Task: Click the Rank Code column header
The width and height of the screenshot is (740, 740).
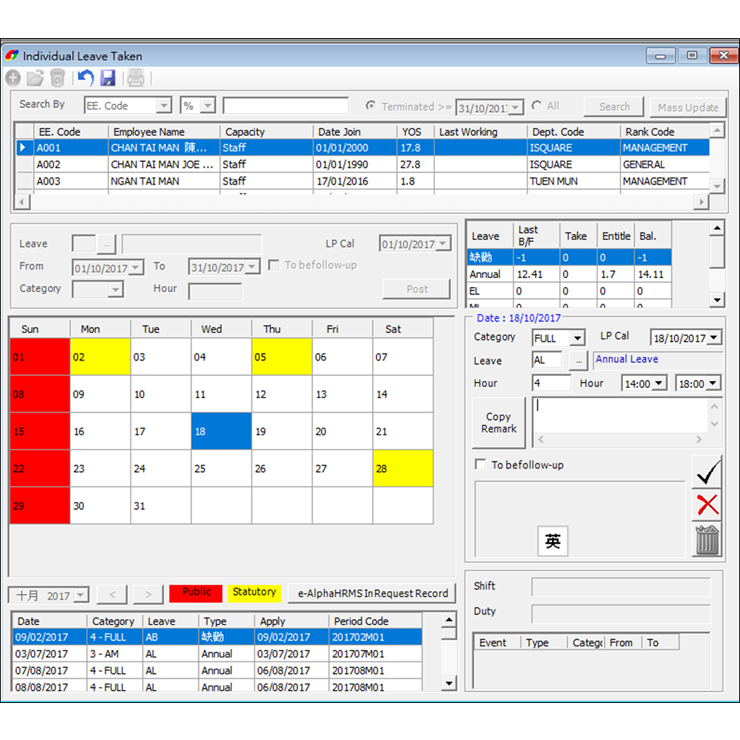Action: pos(664,132)
